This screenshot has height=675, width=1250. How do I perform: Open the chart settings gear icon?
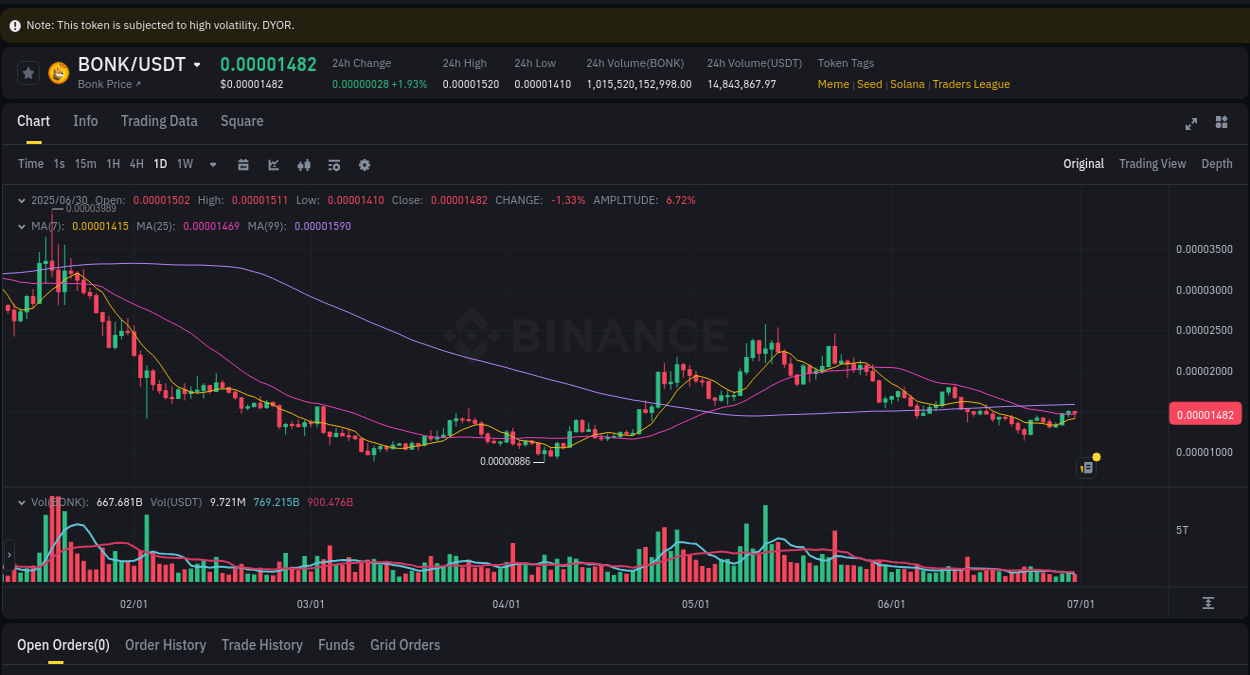[364, 164]
